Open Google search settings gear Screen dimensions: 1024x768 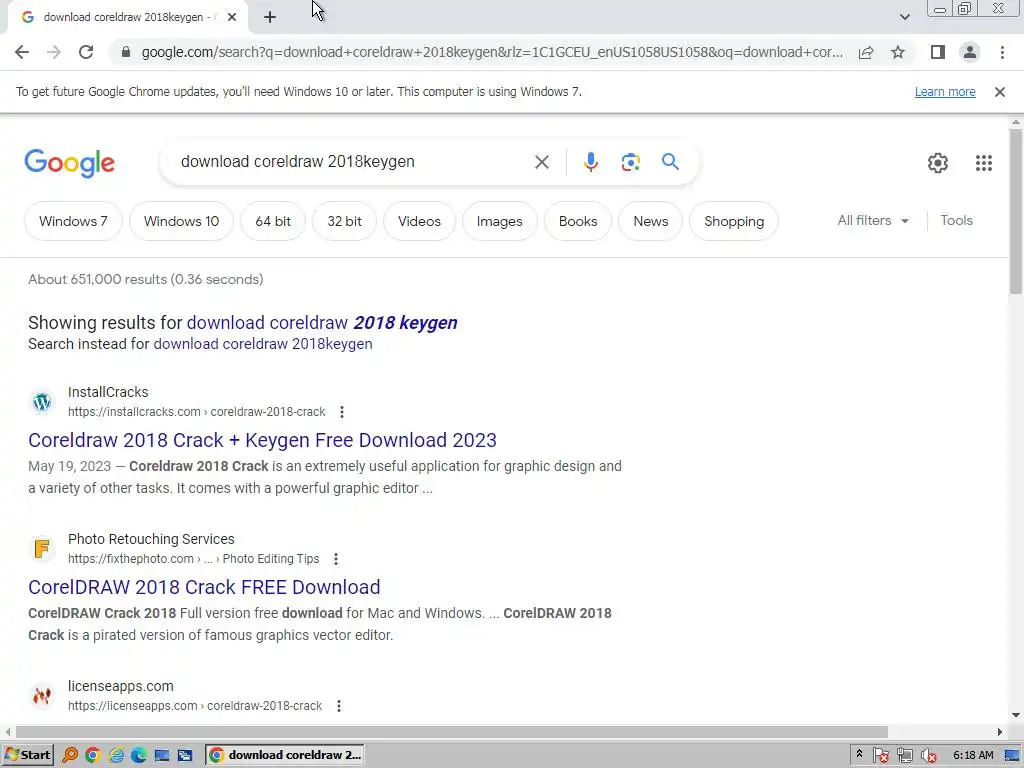pyautogui.click(x=938, y=163)
